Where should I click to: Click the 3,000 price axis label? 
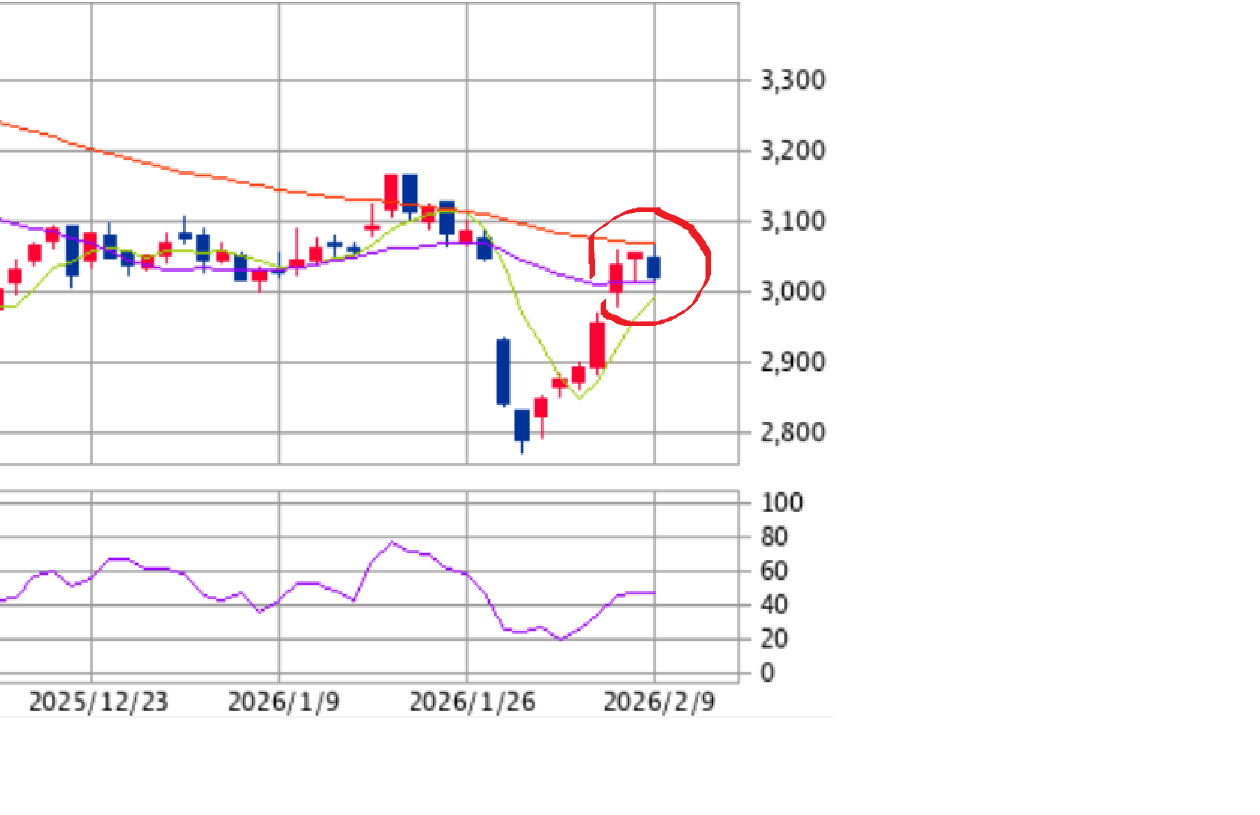point(792,292)
